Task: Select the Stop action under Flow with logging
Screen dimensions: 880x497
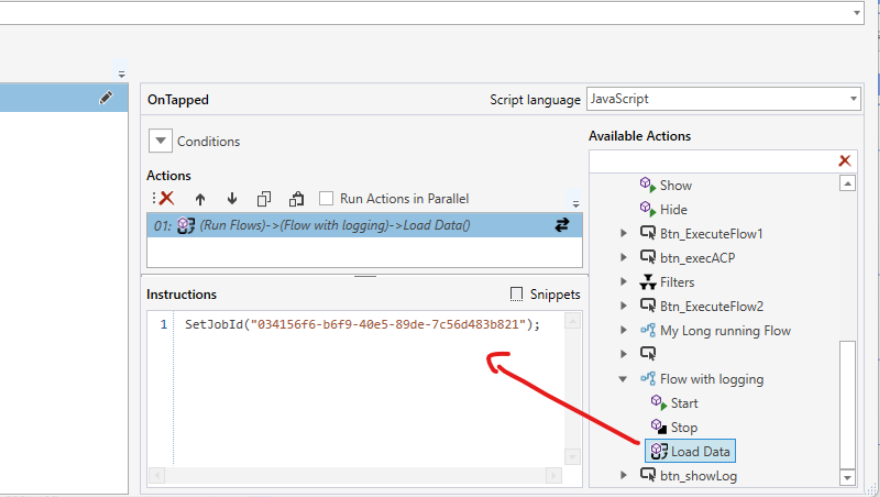Action: (x=683, y=427)
